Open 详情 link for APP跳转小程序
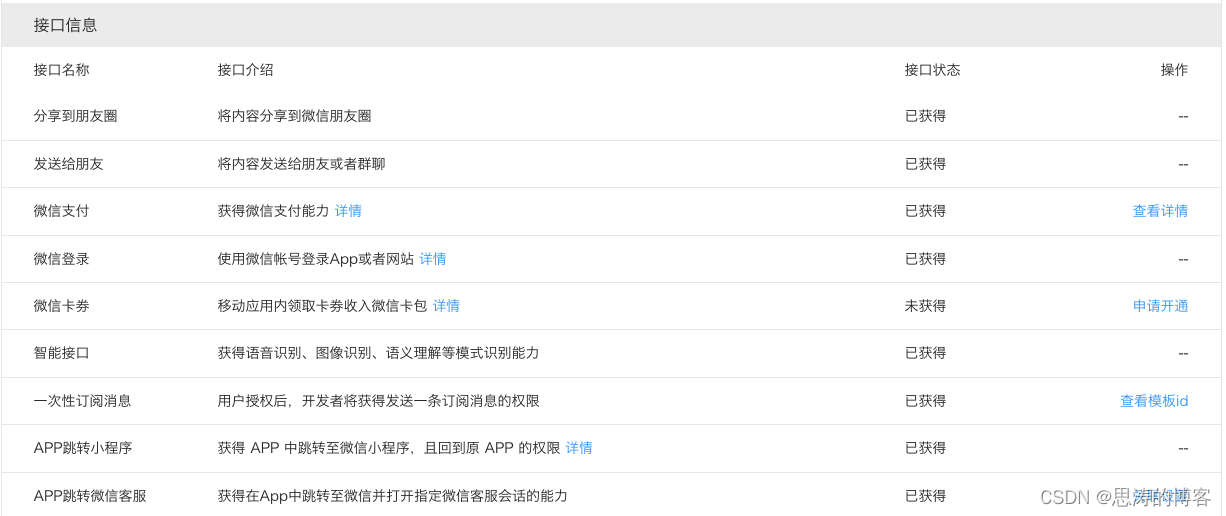Screen dimensions: 1226x516 point(579,448)
